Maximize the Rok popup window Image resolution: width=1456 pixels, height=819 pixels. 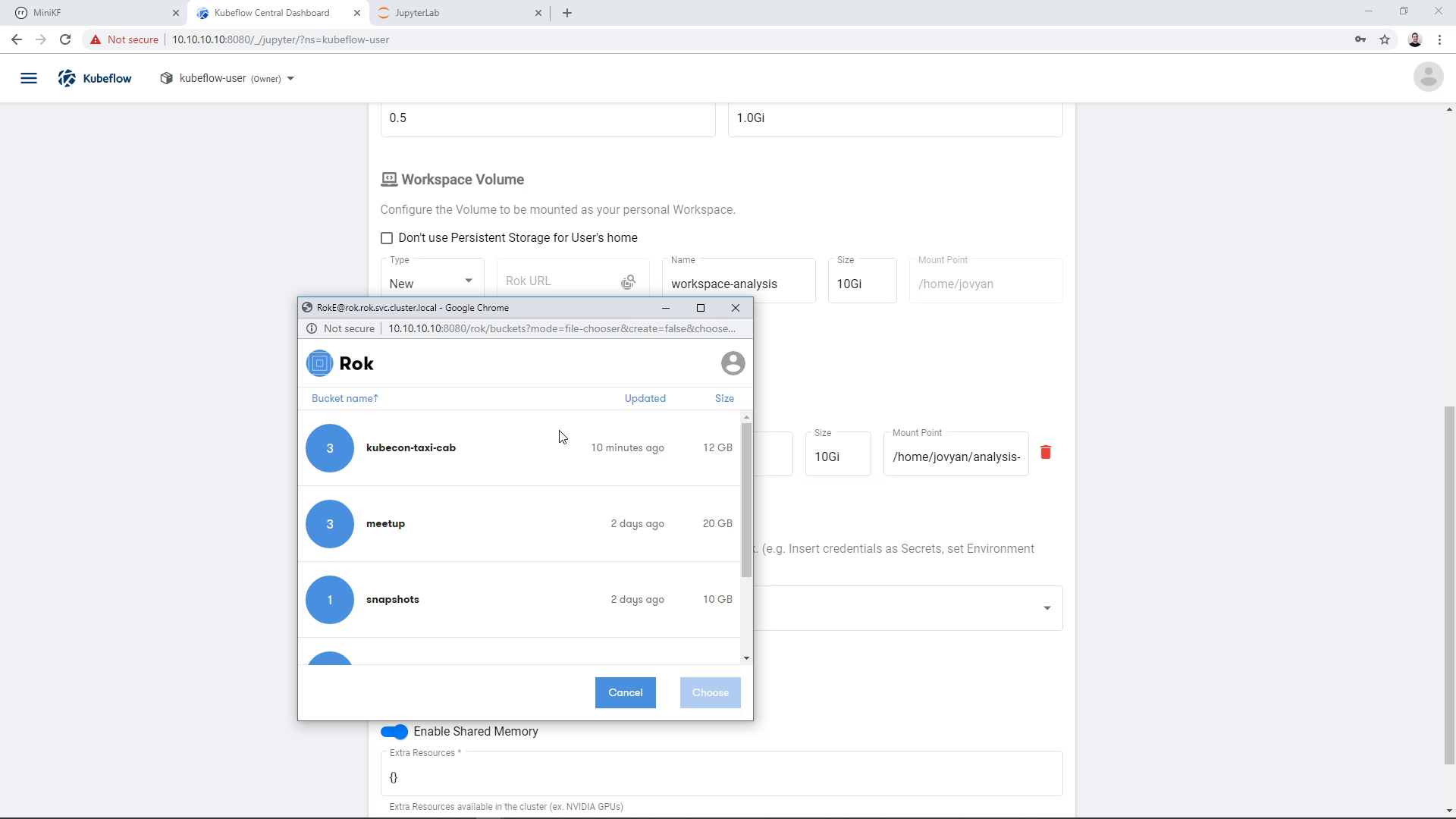click(x=701, y=308)
